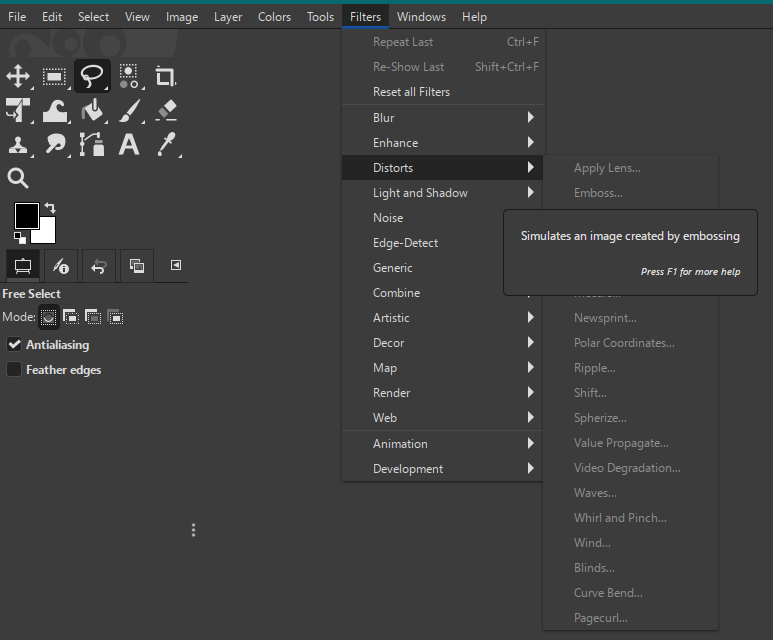Choose Polar Coordinates... distort filter
773x640 pixels.
(631, 343)
